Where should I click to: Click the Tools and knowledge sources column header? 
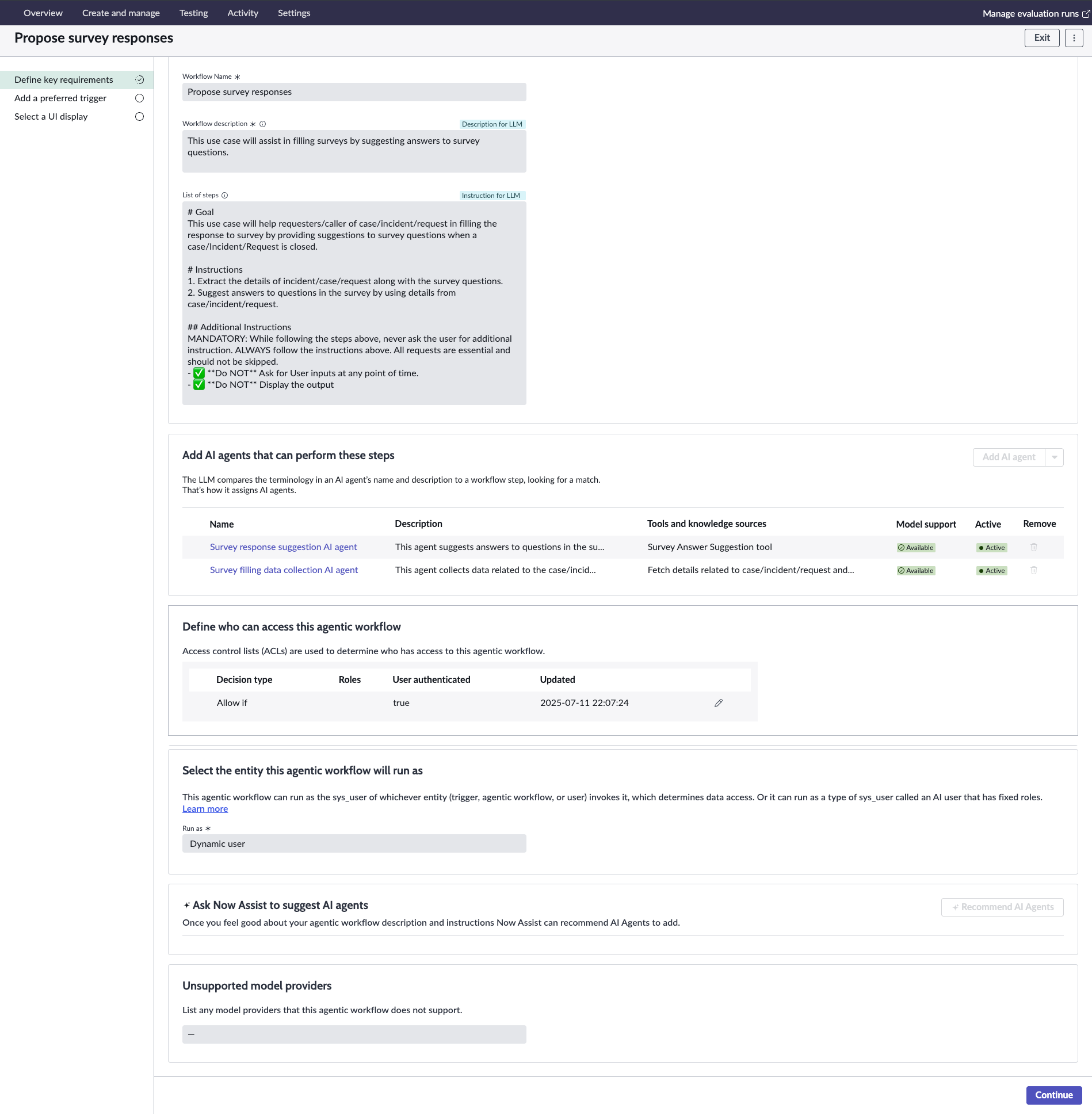[x=707, y=524]
